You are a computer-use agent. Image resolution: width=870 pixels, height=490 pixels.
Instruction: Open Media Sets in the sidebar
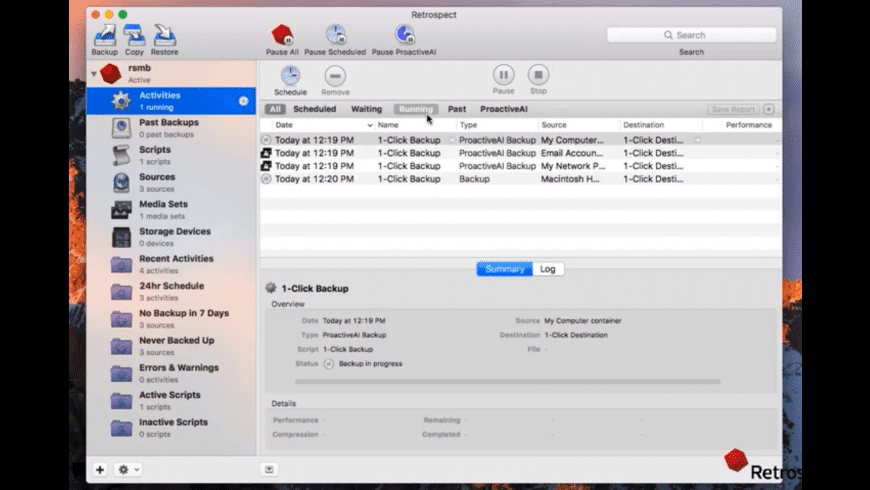click(x=171, y=210)
